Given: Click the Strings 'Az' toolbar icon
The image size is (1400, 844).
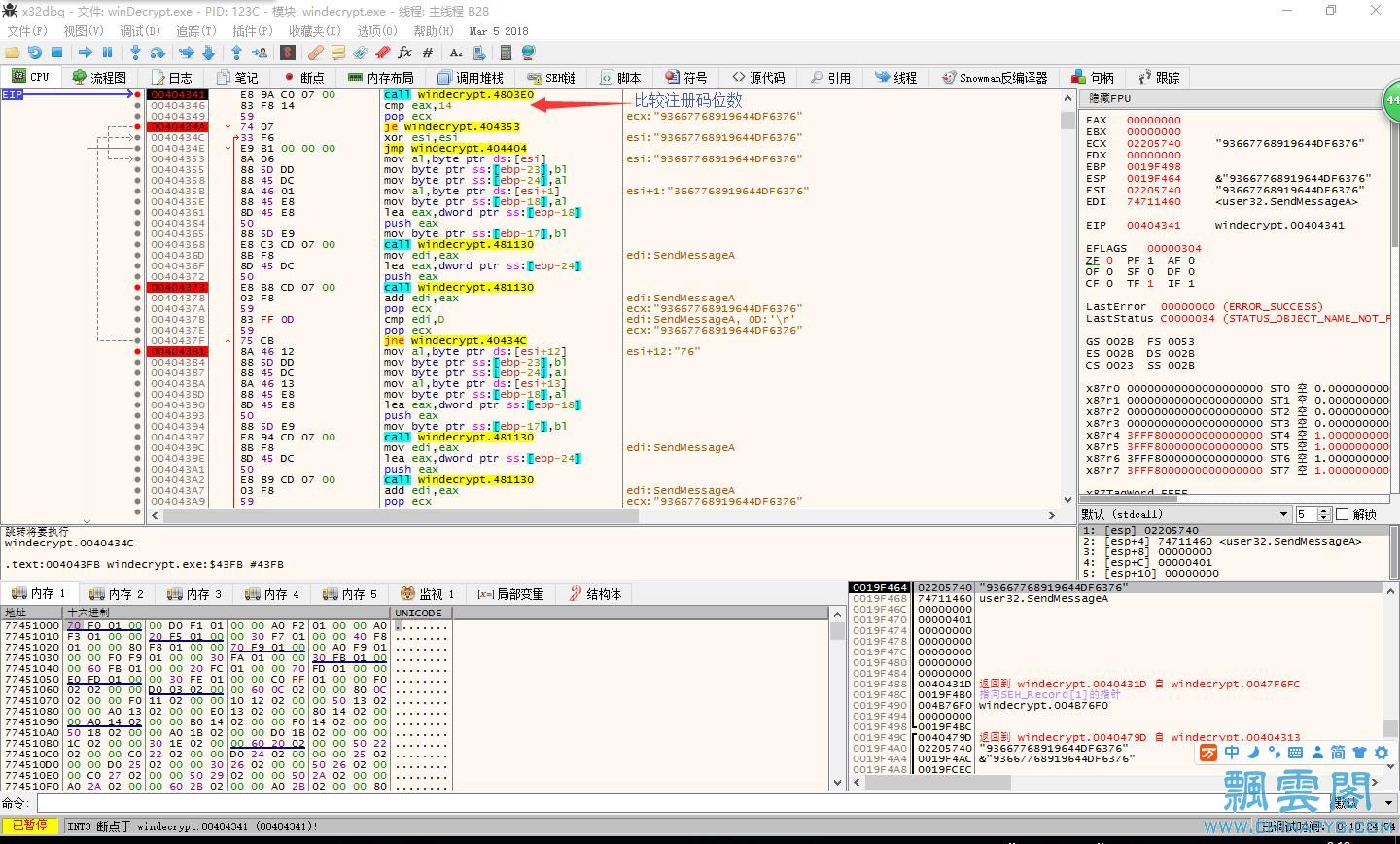Looking at the screenshot, I should point(456,53).
